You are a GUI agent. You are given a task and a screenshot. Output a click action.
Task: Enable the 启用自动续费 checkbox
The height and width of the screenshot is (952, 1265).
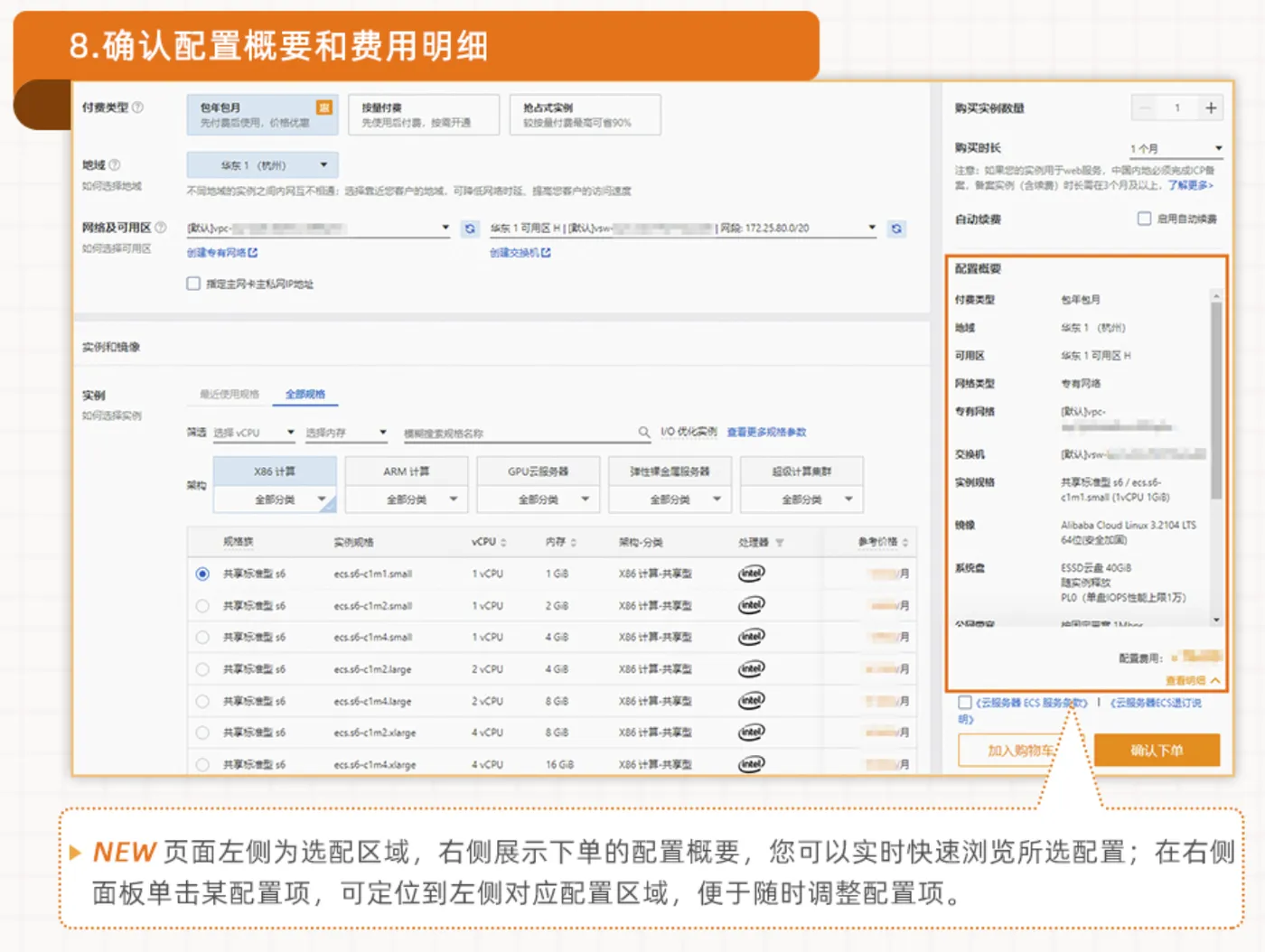(1144, 219)
